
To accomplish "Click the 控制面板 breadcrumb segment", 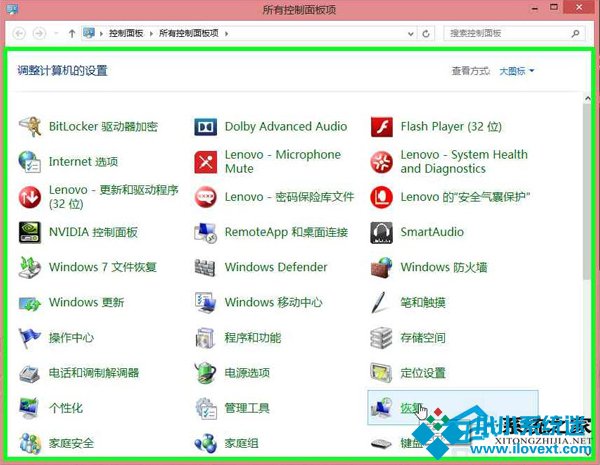I will click(126, 33).
